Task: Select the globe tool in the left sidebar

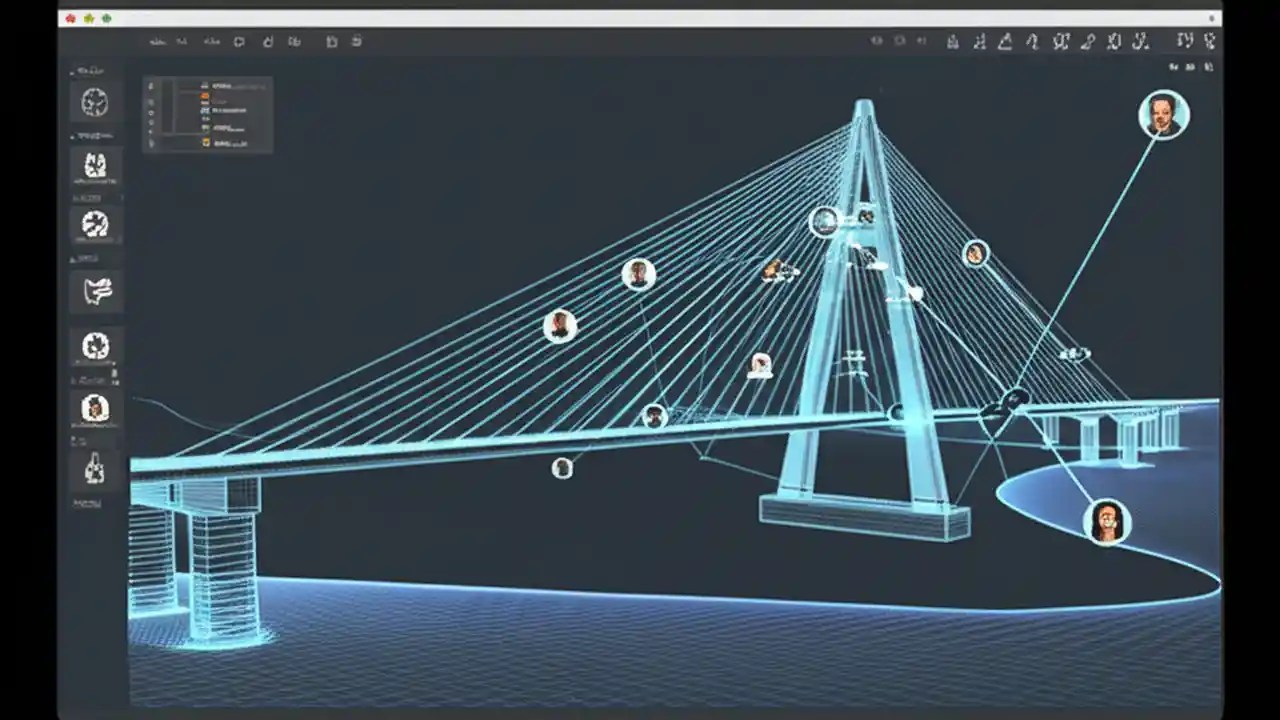Action: [x=95, y=100]
